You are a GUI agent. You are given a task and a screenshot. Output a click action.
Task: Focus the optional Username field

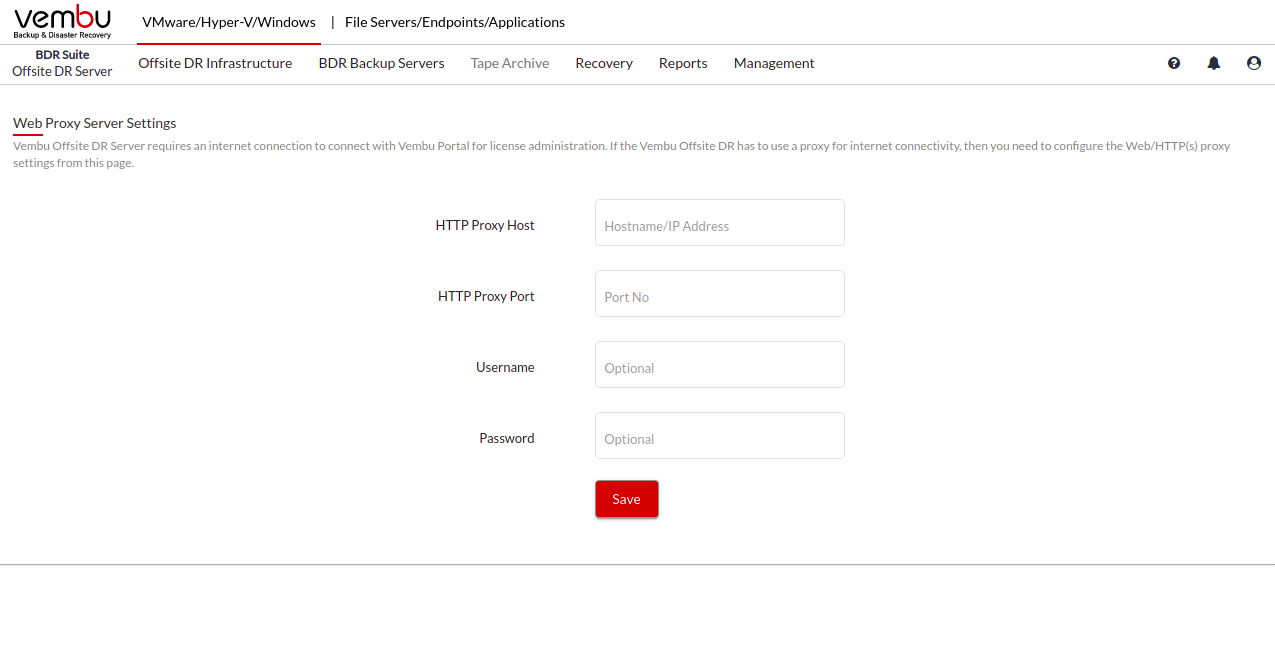coord(720,364)
